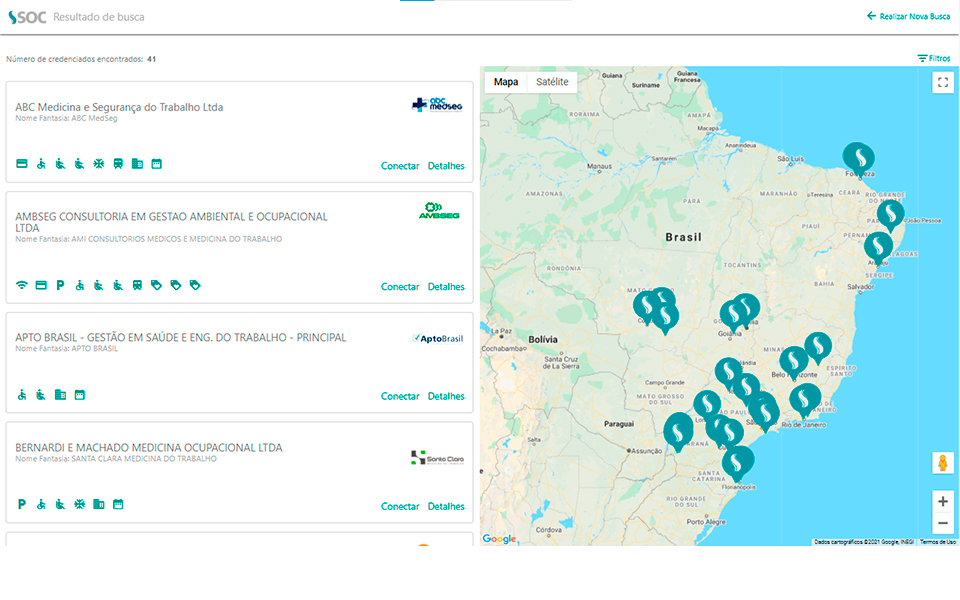Viewport: 960px width, 600px height.
Task: Click the calendar icon on the APTO BRASIL card
Action: (80, 395)
